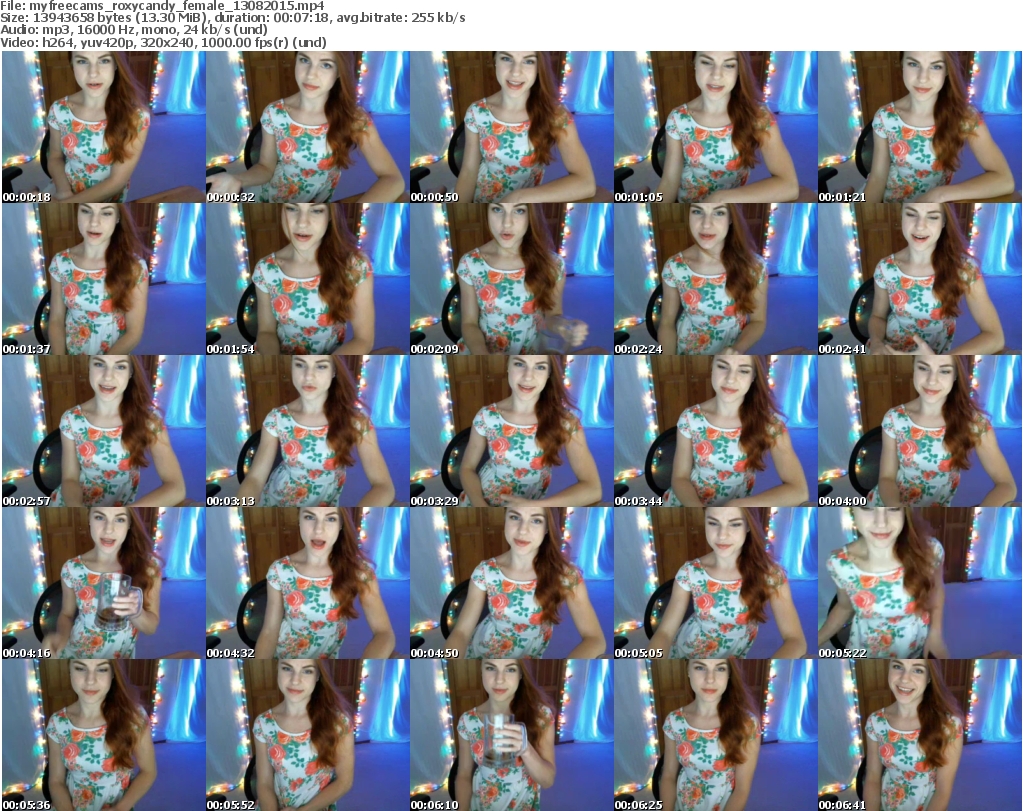Open the frame at 00:06:25
This screenshot has height=811, width=1024.
[x=715, y=735]
